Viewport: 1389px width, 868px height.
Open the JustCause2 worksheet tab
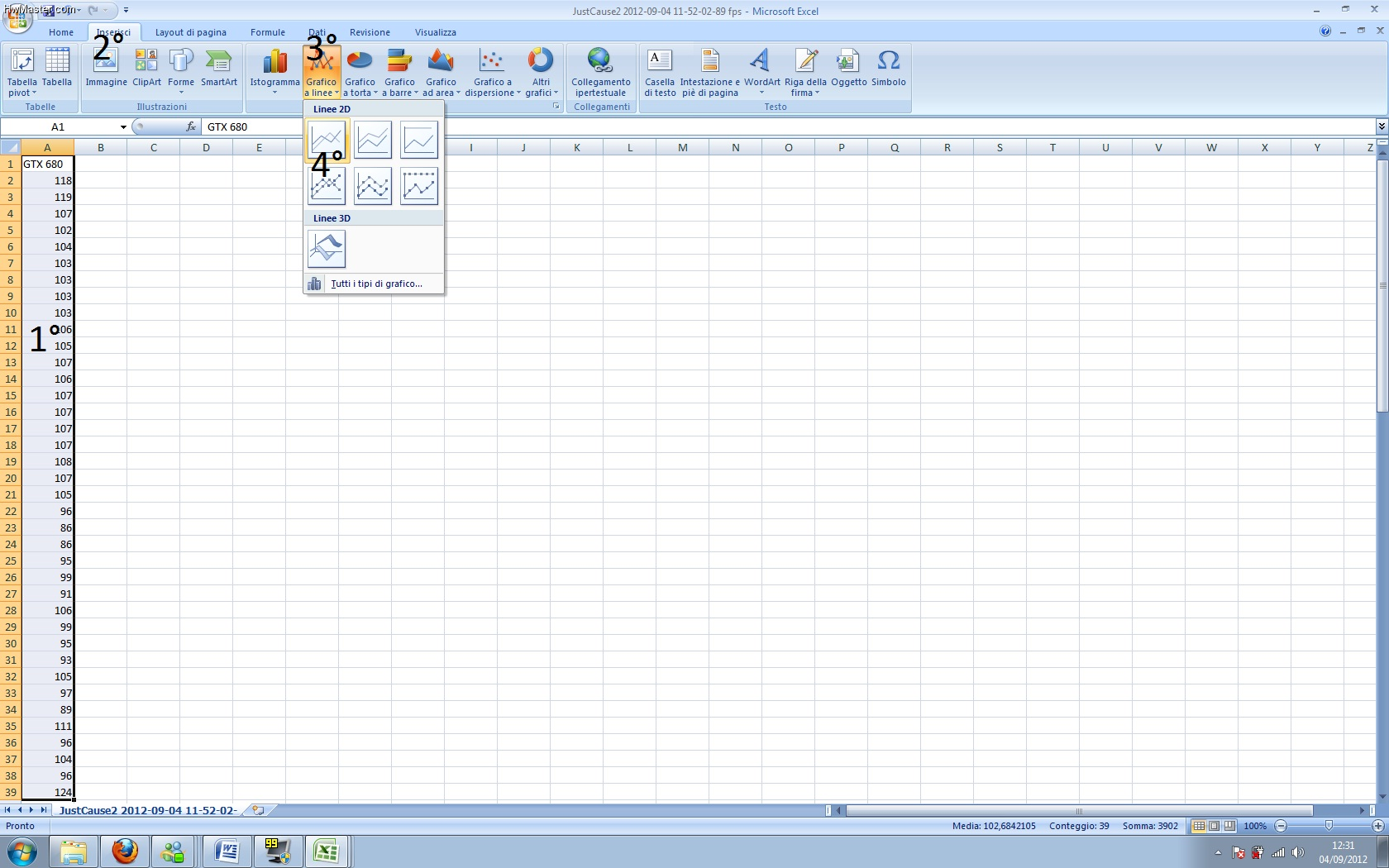[x=148, y=810]
